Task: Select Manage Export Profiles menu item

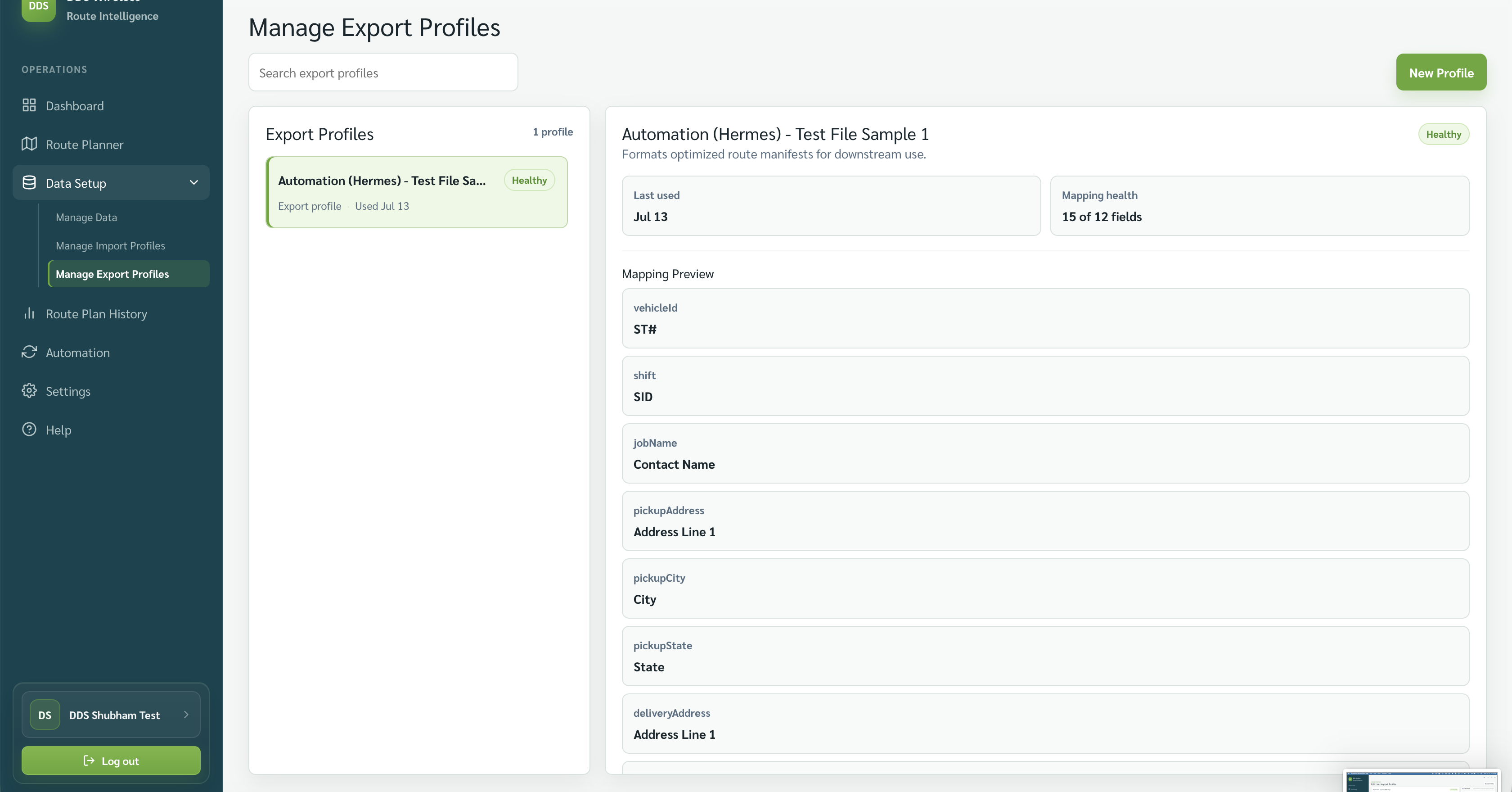Action: pos(129,274)
